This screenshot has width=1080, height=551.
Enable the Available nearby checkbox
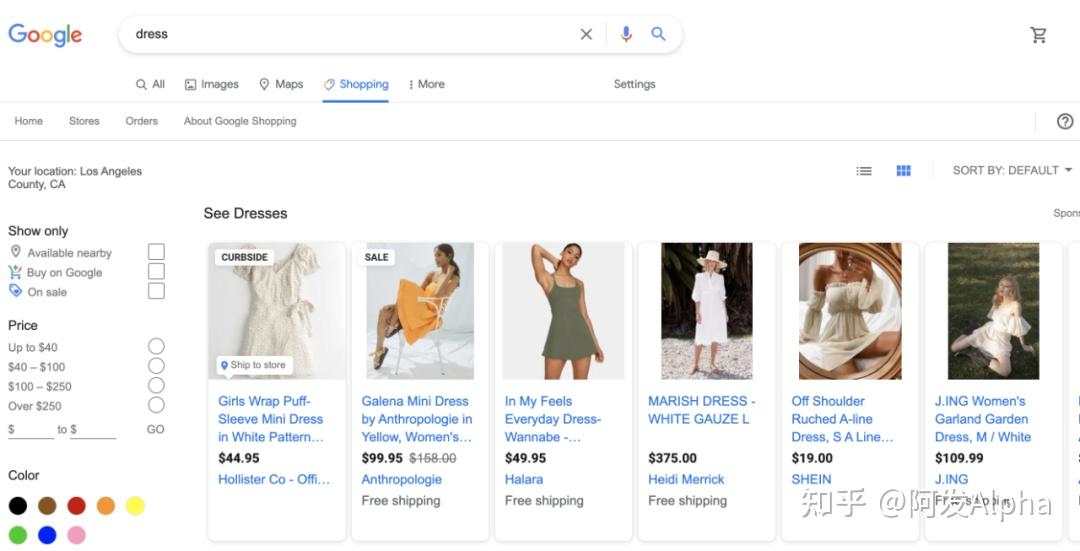tap(156, 252)
